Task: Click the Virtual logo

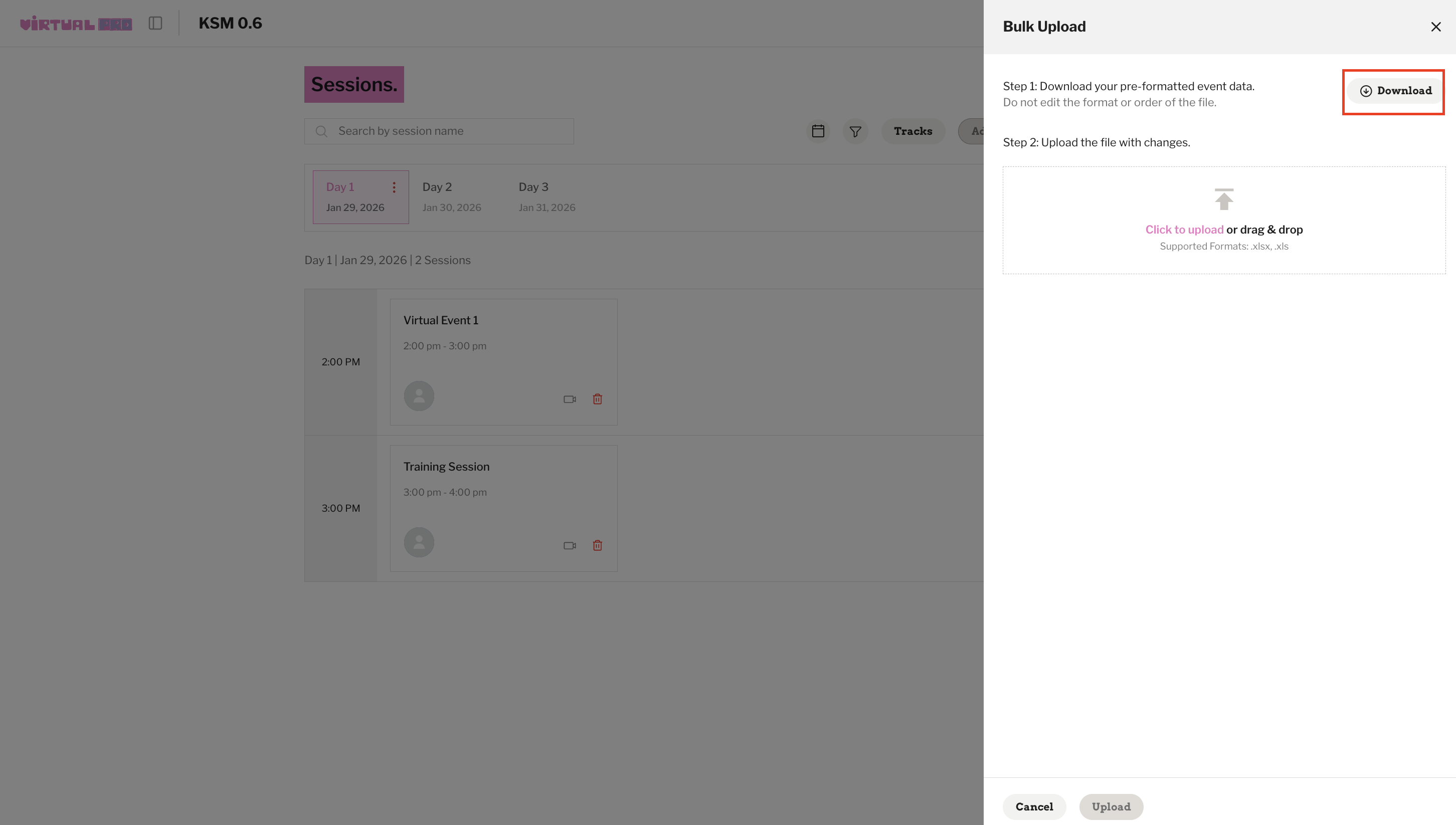Action: click(x=76, y=23)
